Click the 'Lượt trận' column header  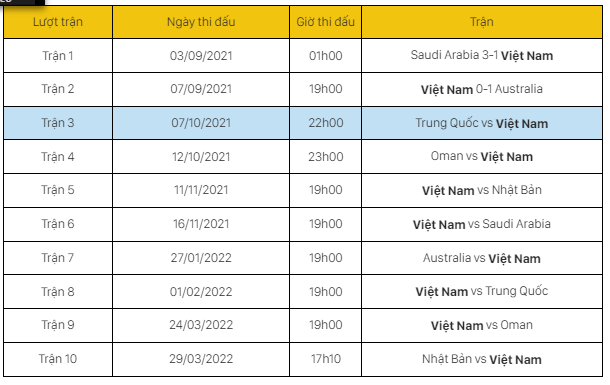[58, 22]
